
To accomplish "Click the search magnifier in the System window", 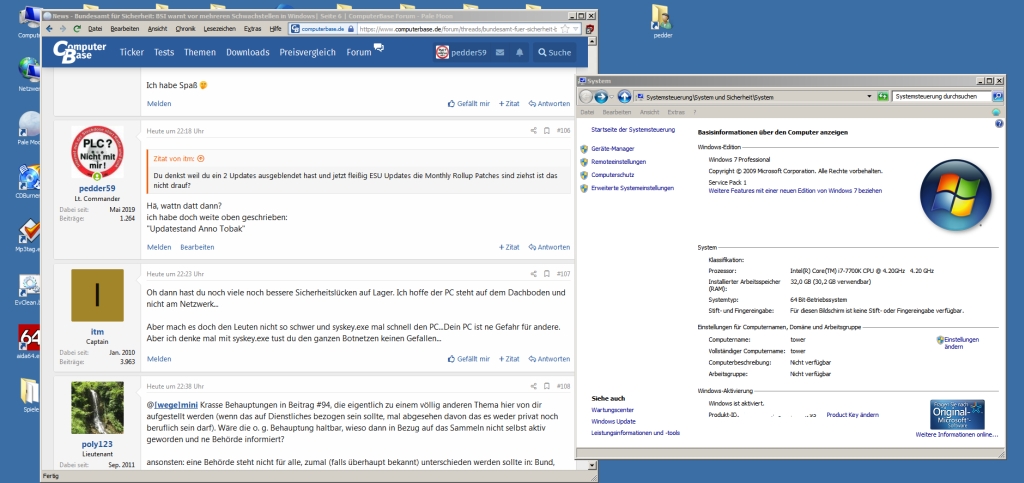I will click(x=997, y=97).
